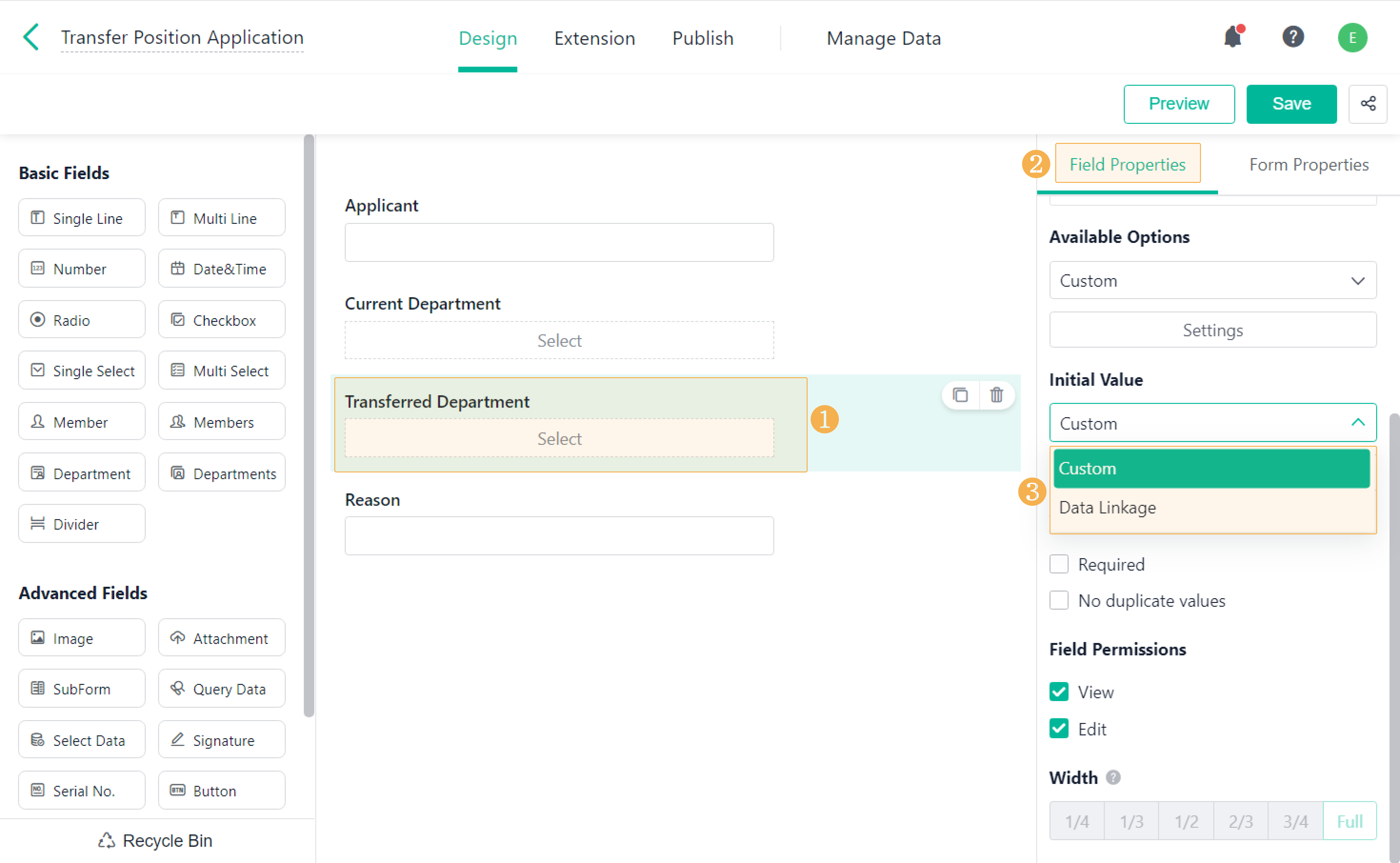Open the notifications bell

pyautogui.click(x=1232, y=38)
